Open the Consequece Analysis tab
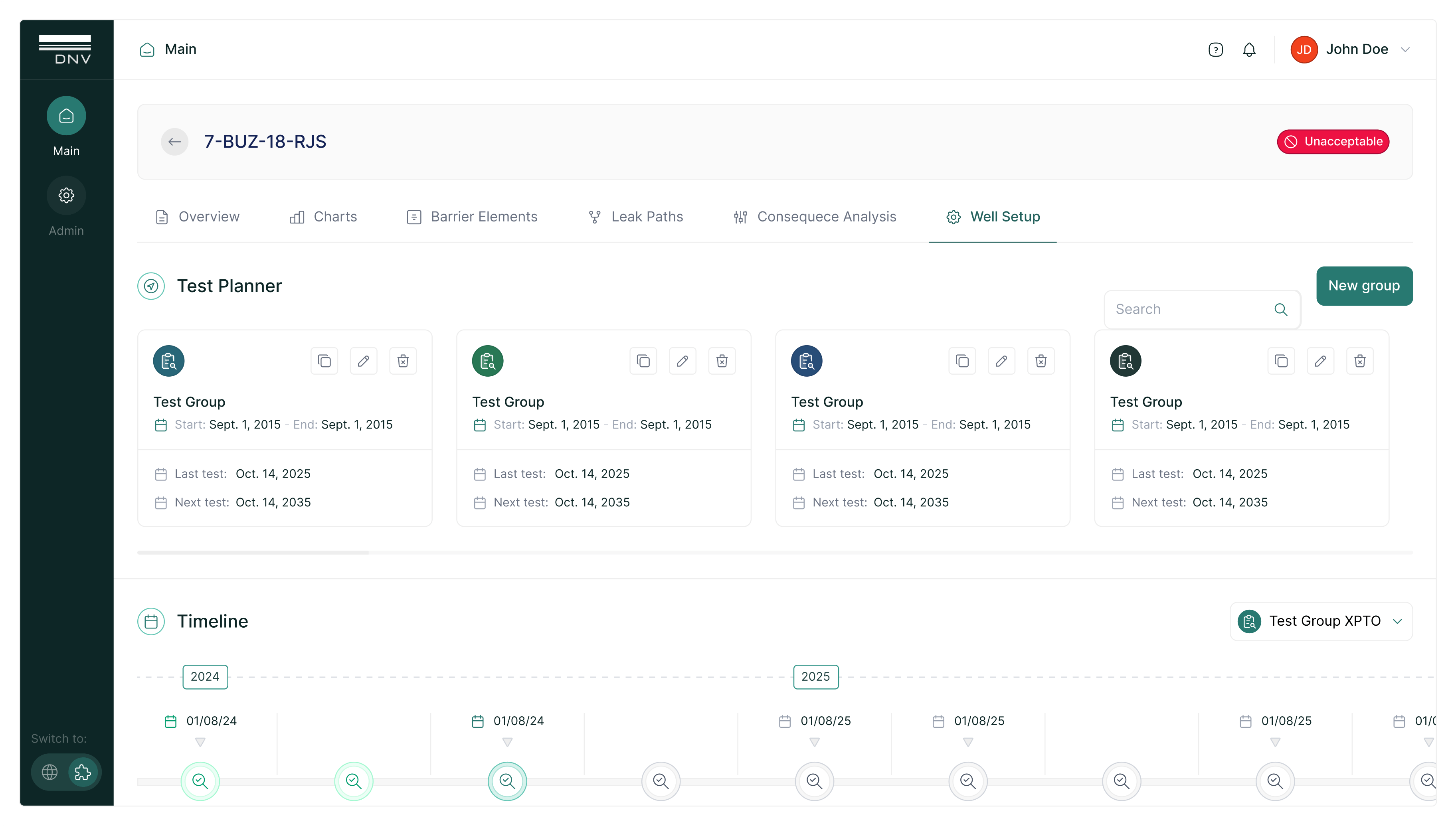The height and width of the screenshot is (826, 1456). pos(814,217)
